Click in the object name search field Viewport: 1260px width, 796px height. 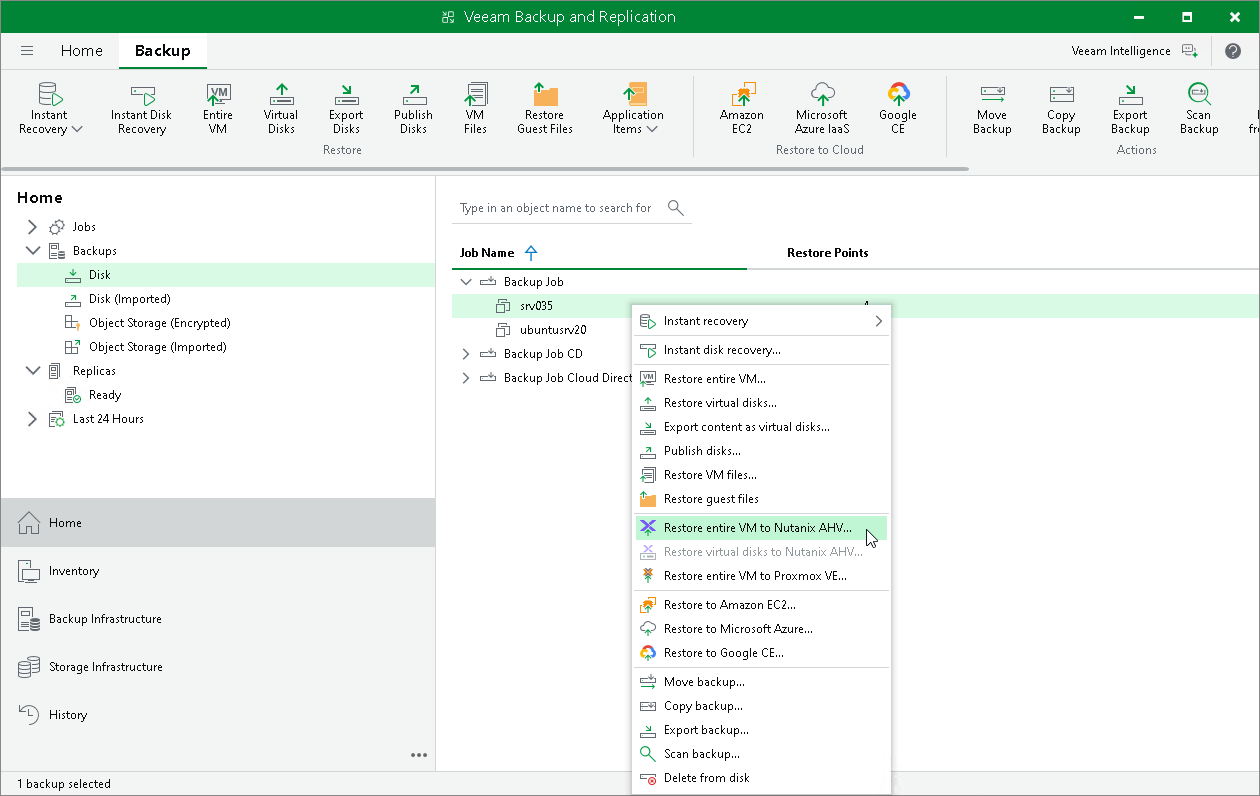point(556,208)
